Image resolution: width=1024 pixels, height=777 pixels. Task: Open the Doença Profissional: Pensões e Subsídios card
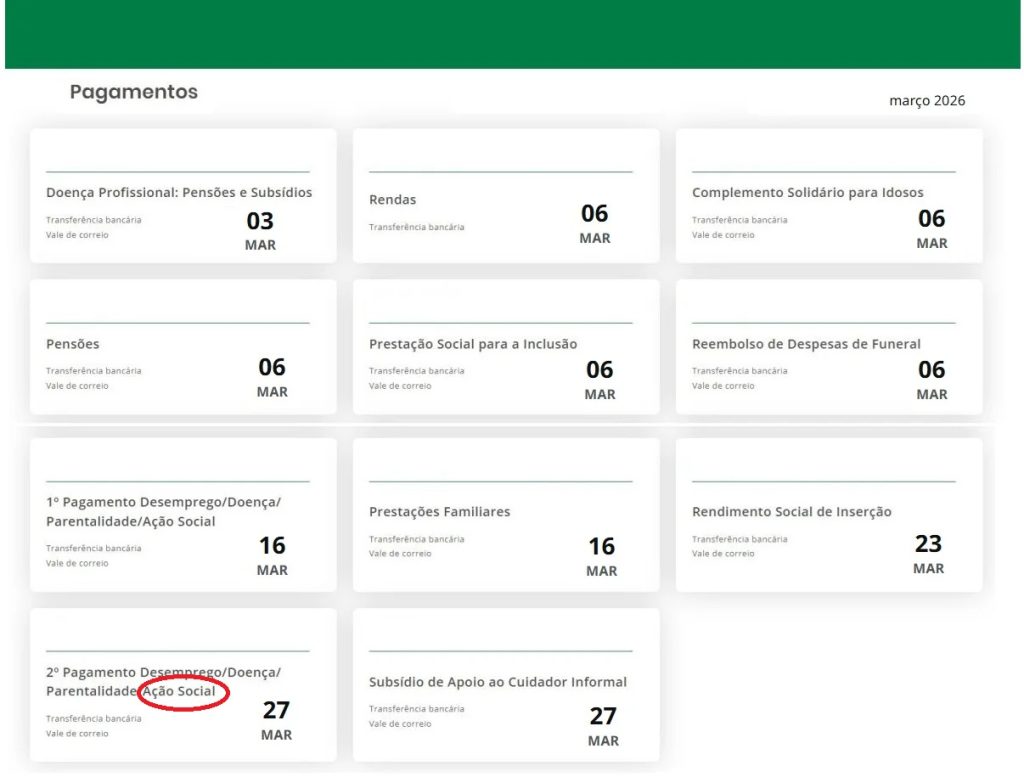(179, 192)
